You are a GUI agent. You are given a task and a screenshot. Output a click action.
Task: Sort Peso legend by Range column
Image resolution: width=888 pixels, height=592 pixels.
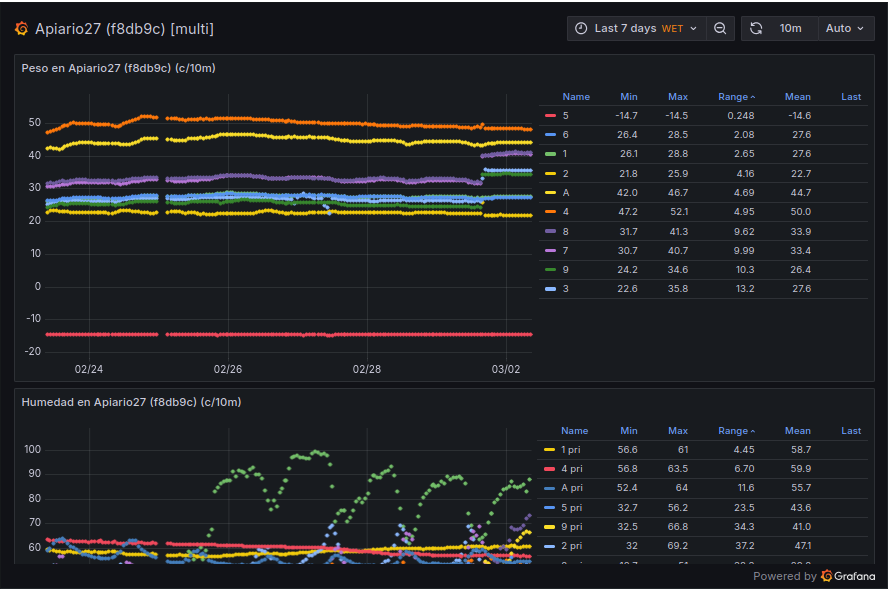click(x=736, y=97)
